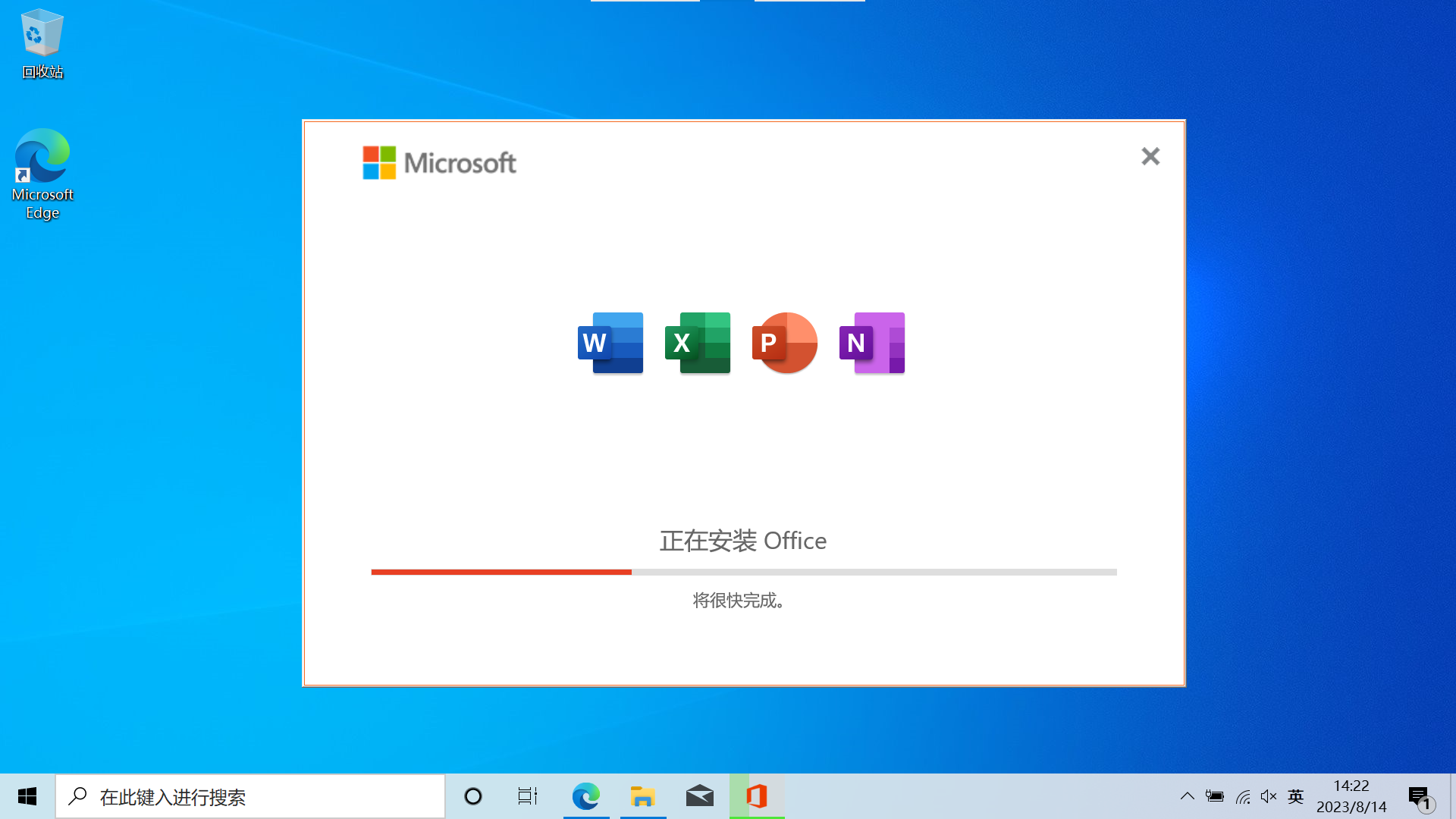This screenshot has width=1456, height=819.
Task: Click the PowerPoint icon in the installer
Action: 785,343
